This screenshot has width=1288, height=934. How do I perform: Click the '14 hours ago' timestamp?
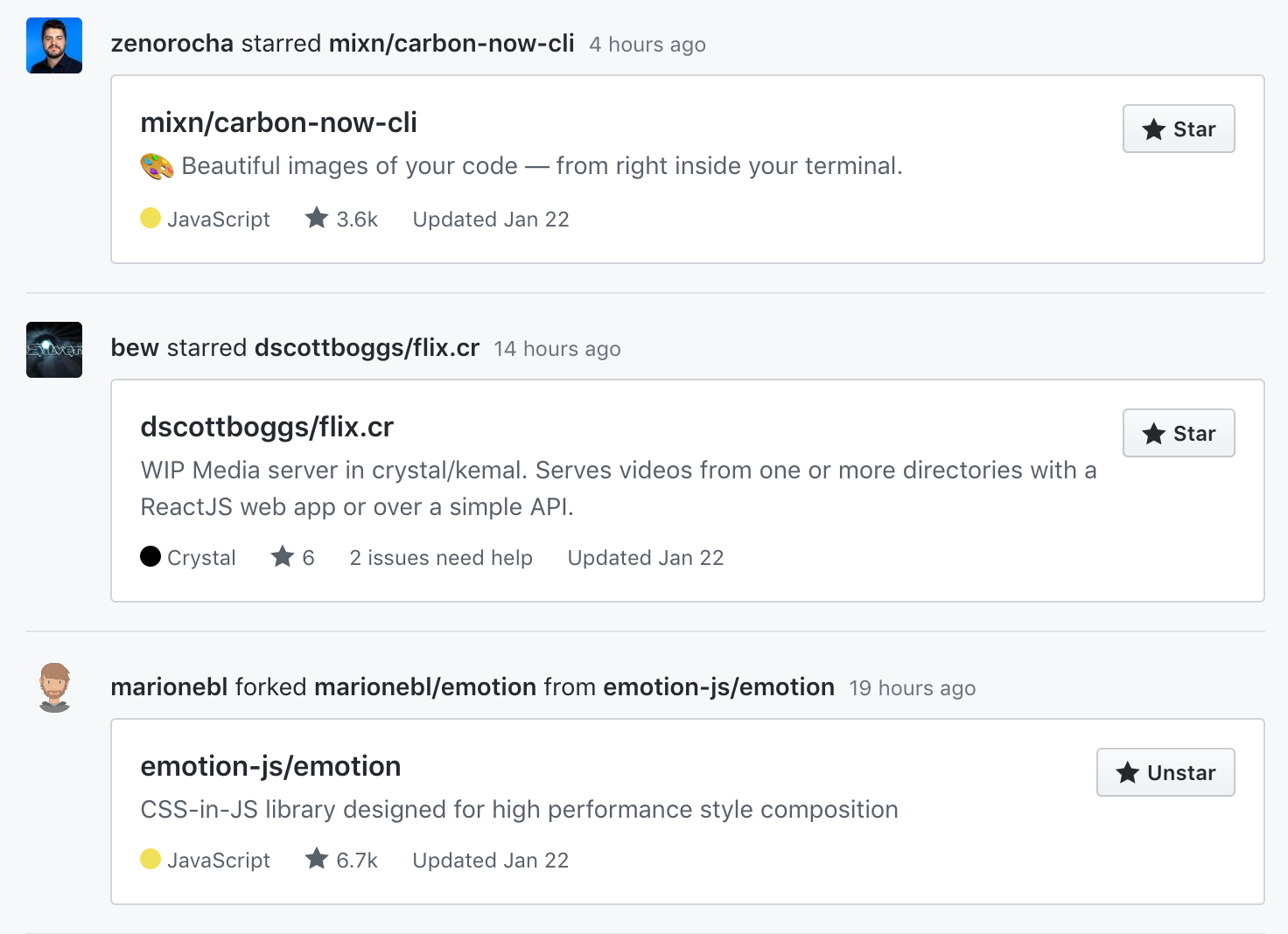[557, 349]
